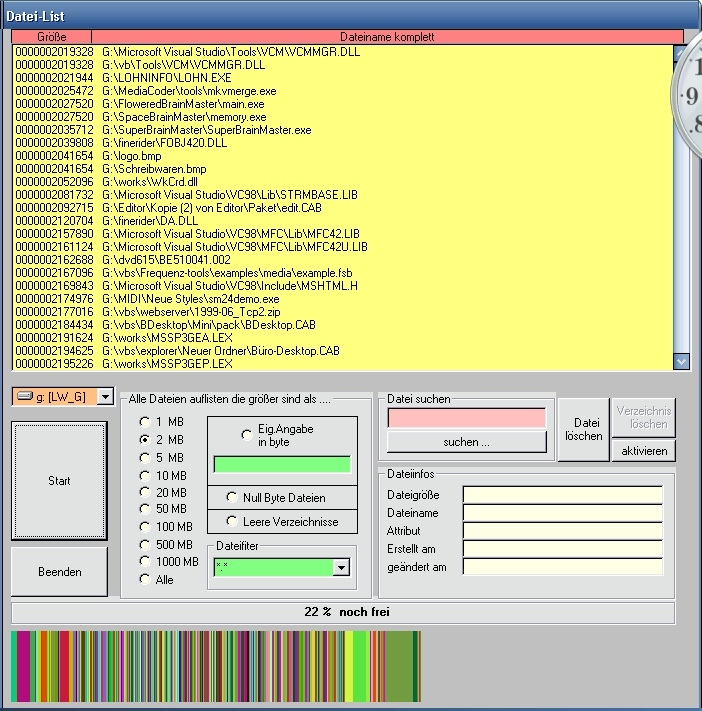Click the Dateiname komplett column header
Viewport: 702px width, 711px height.
[x=387, y=37]
